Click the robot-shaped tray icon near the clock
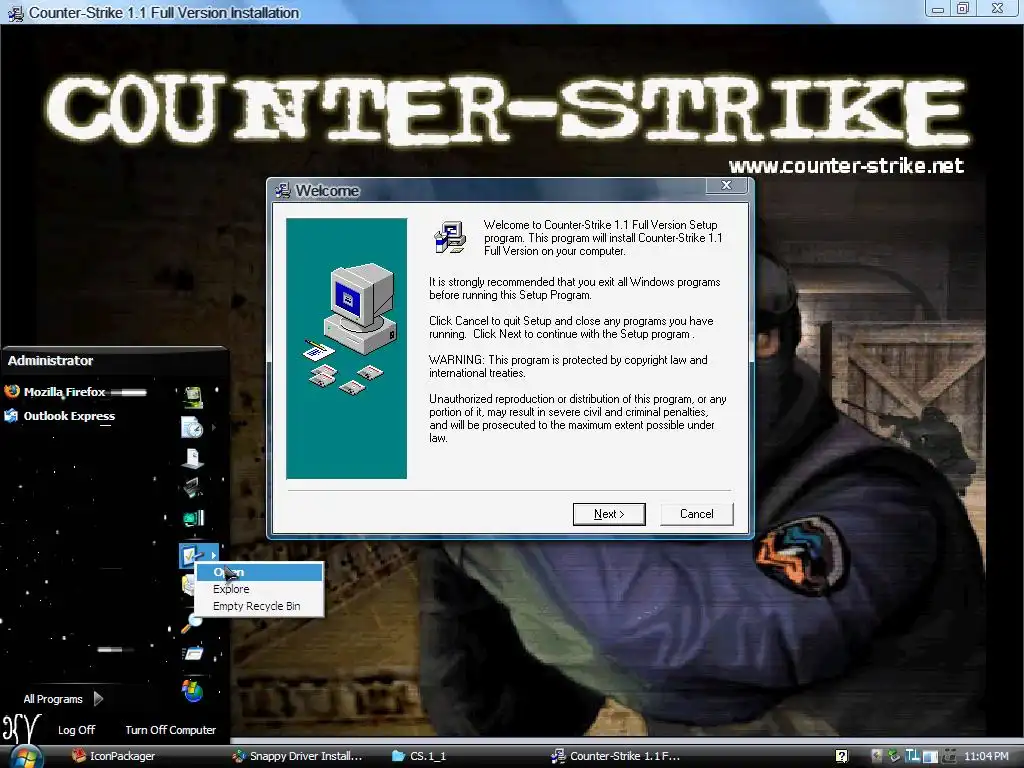This screenshot has height=768, width=1024. (x=948, y=756)
